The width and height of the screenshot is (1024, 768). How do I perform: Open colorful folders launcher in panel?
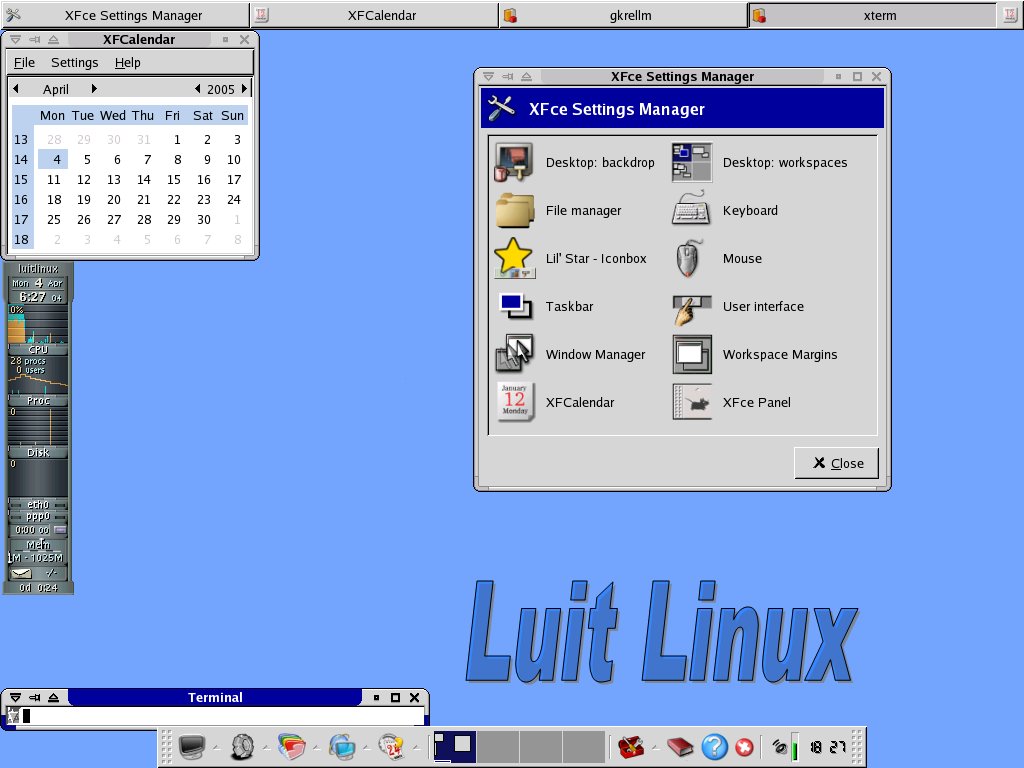click(x=292, y=746)
